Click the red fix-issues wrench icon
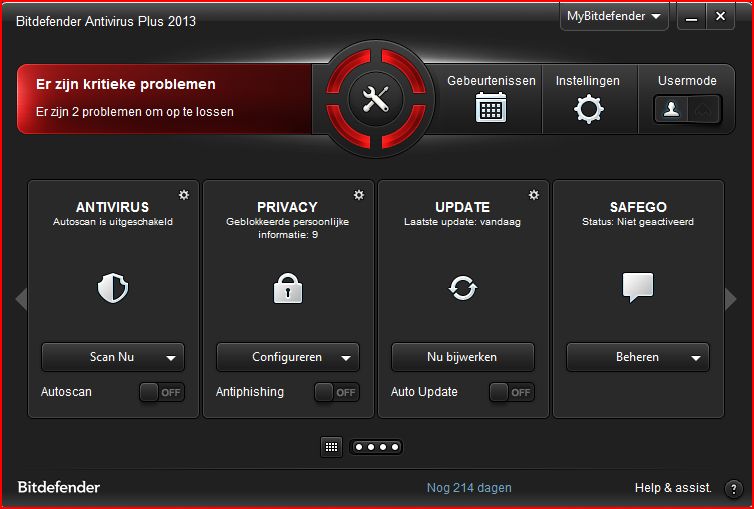The height and width of the screenshot is (509, 754). (376, 99)
